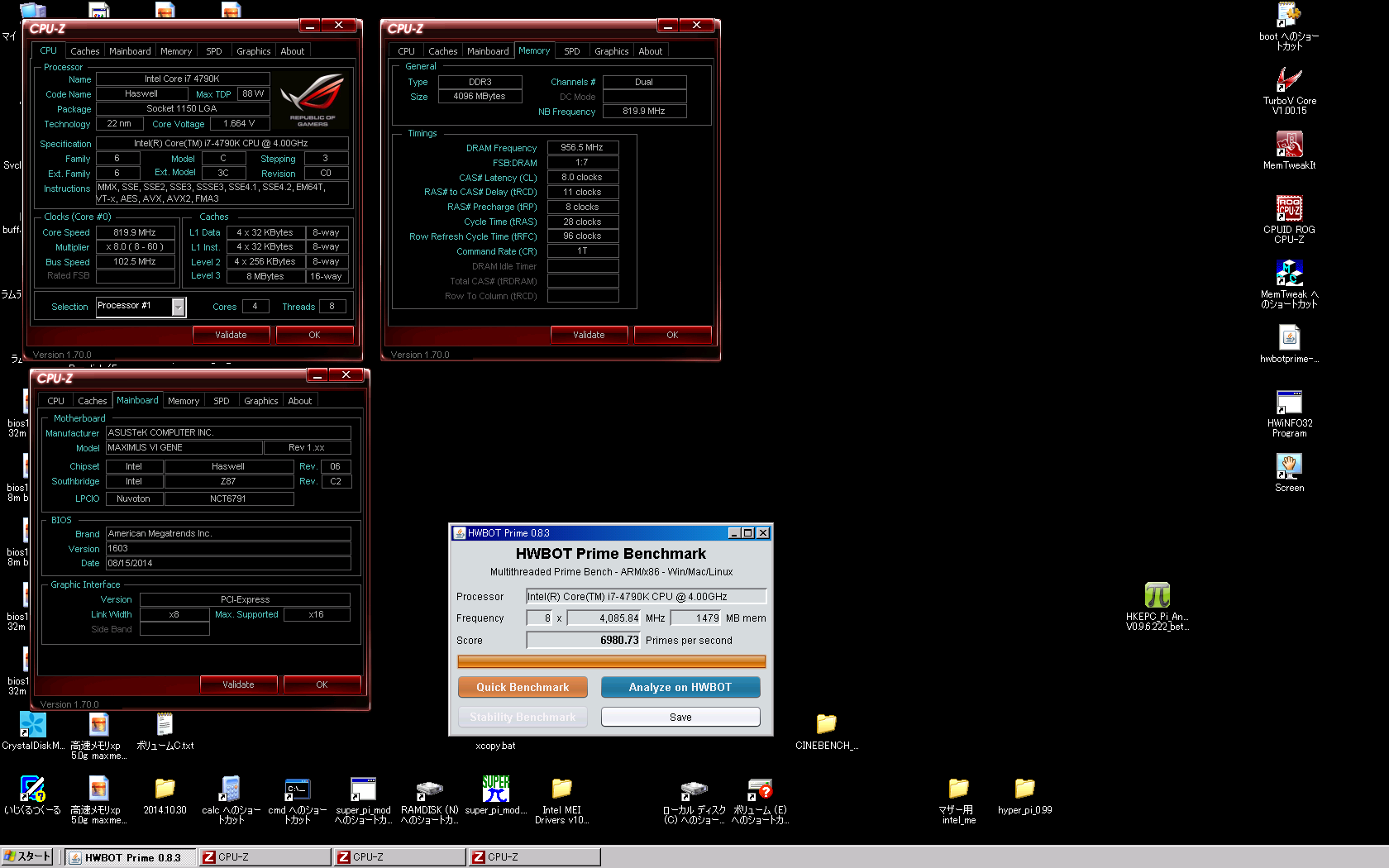Click the CAS# Latency 8.0 clocks value
Viewport: 1389px width, 868px height.
583,177
